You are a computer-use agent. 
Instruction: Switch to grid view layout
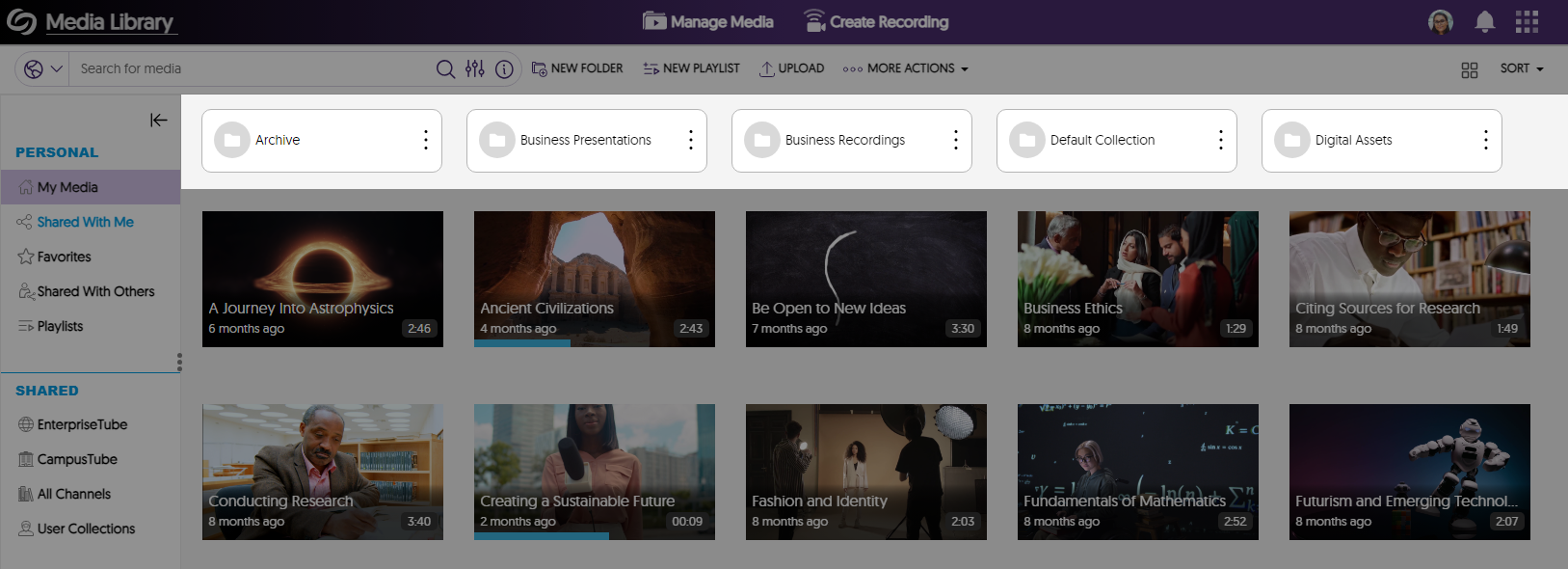pyautogui.click(x=1470, y=69)
